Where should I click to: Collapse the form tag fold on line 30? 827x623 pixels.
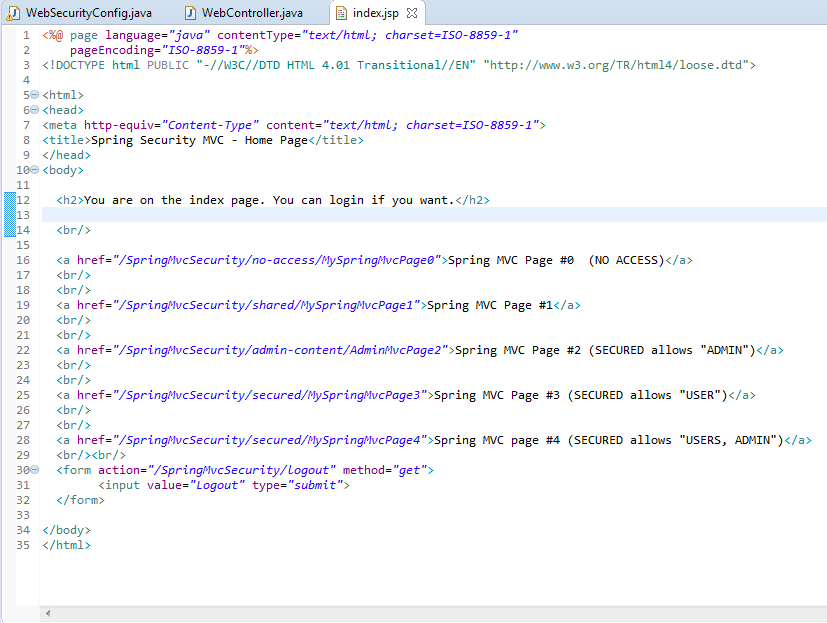pyautogui.click(x=35, y=469)
